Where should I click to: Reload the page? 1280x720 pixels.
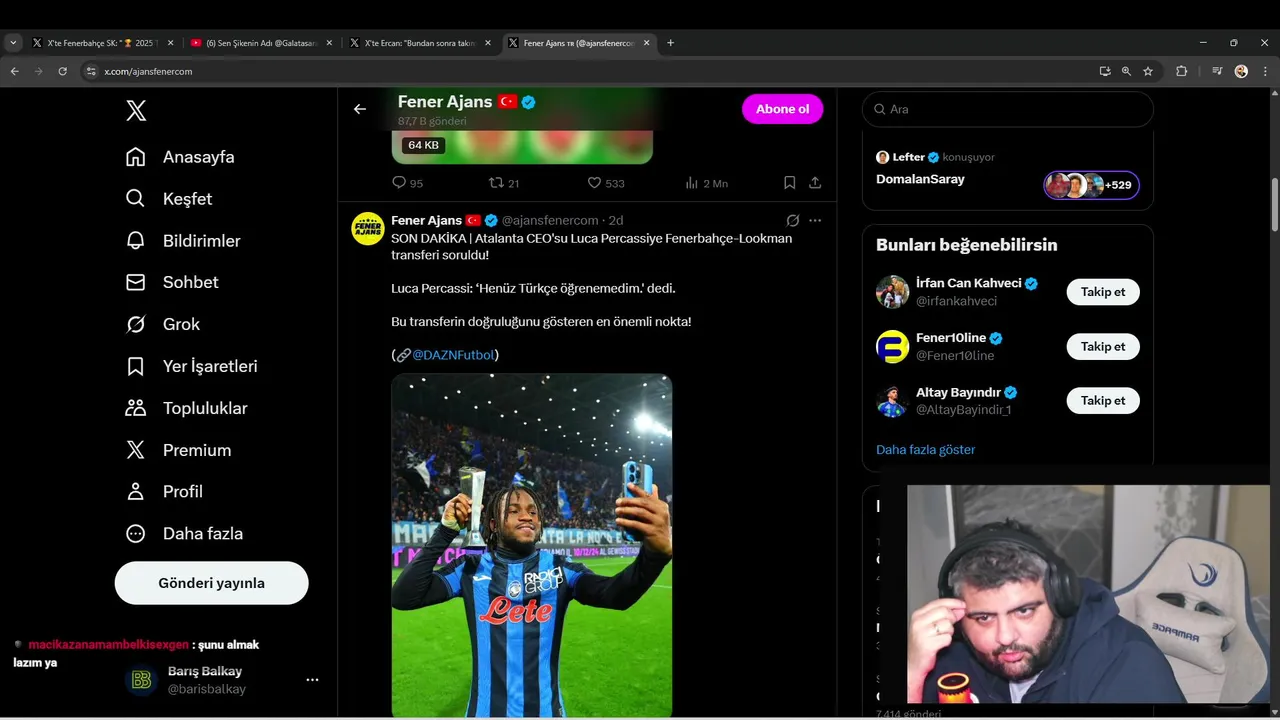click(x=63, y=71)
